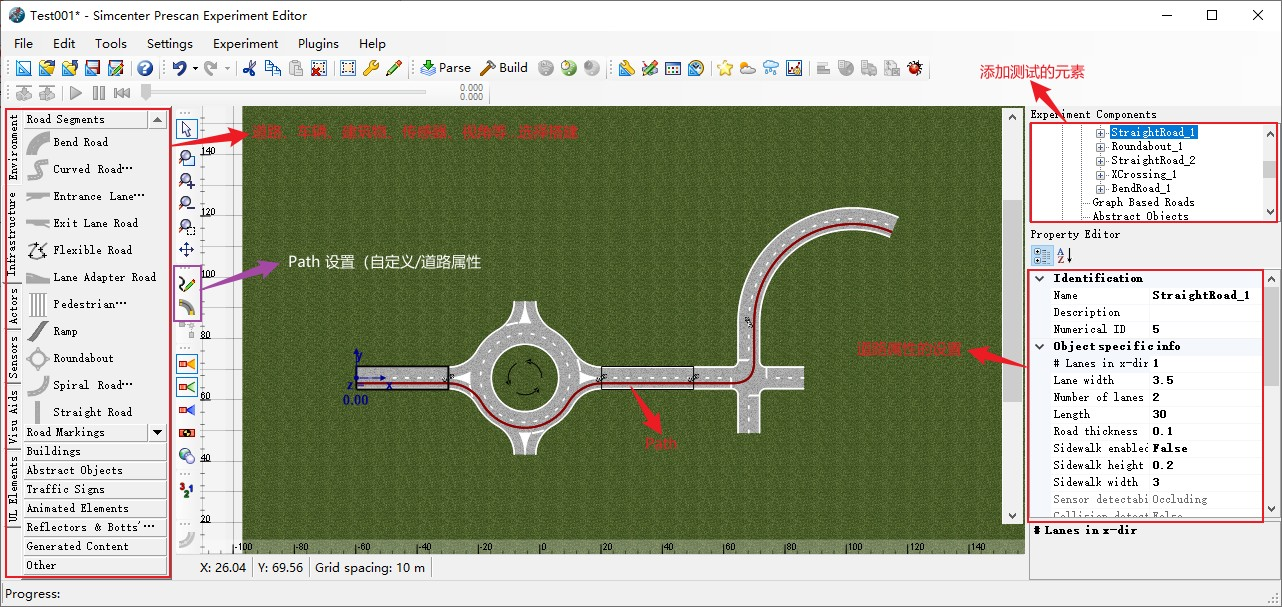Viewport: 1282px width, 607px height.
Task: Select the inherited road path tool
Action: pyautogui.click(x=186, y=306)
